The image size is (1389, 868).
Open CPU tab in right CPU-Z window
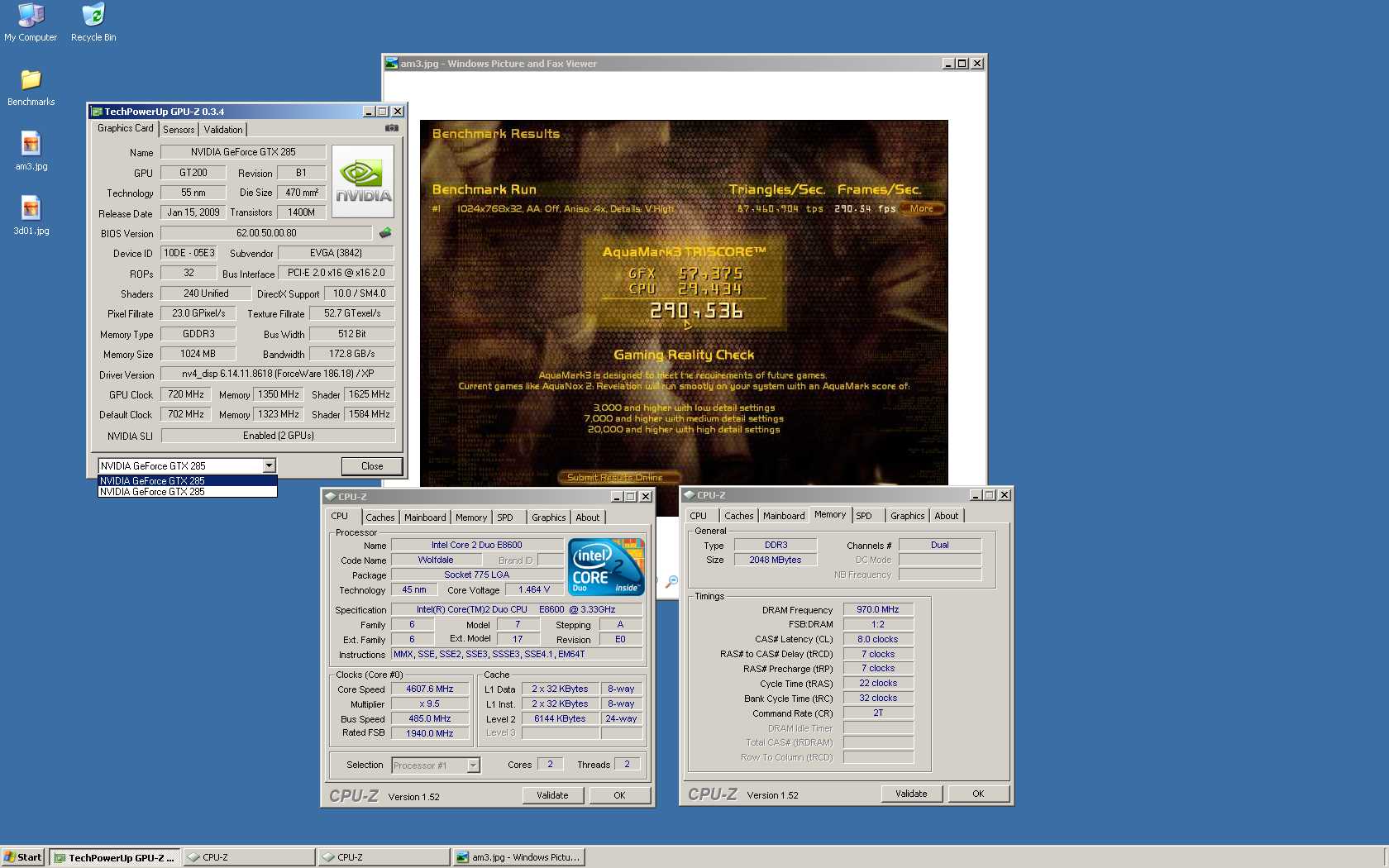[699, 516]
